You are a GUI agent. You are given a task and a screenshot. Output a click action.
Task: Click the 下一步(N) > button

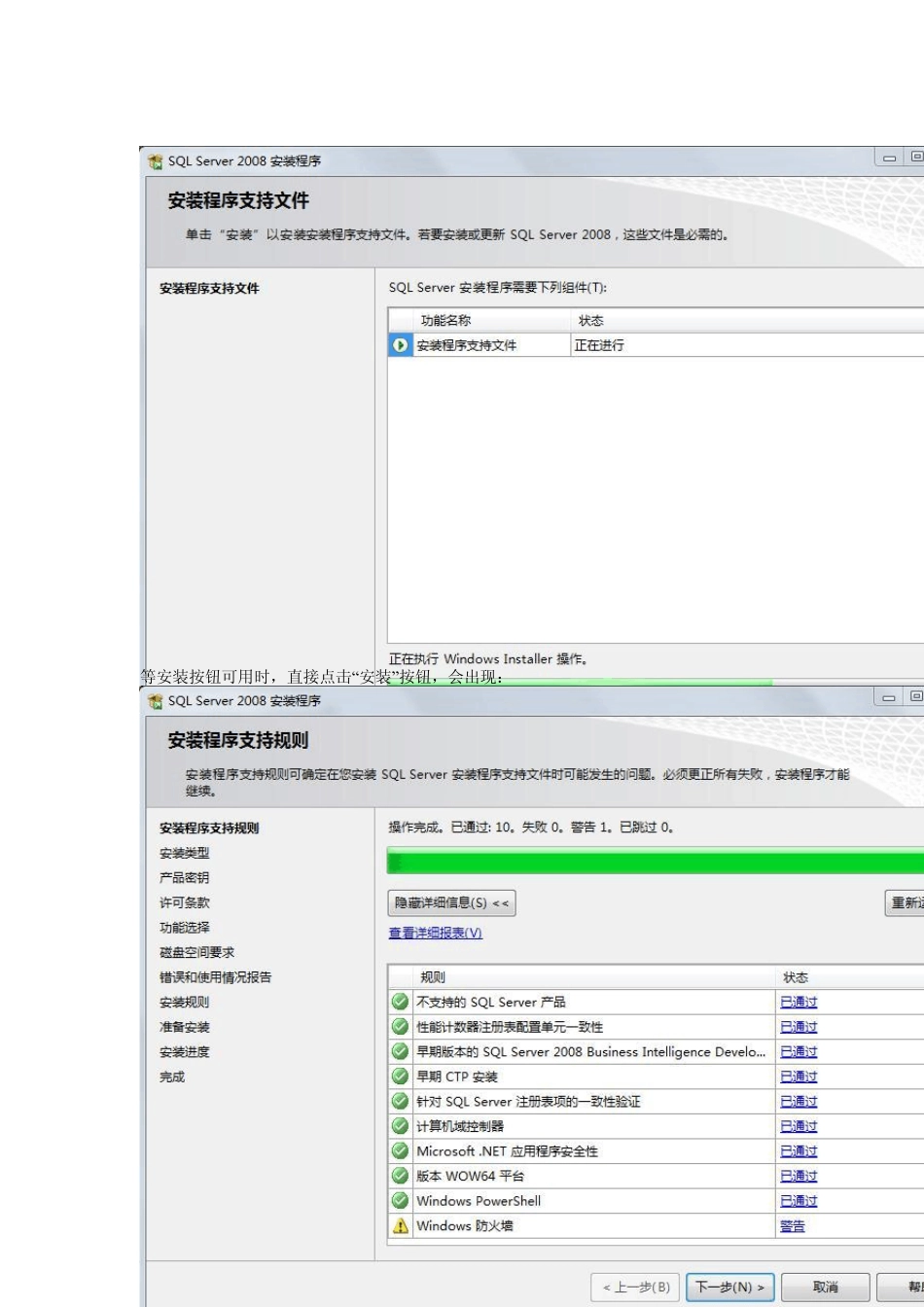pos(730,1288)
